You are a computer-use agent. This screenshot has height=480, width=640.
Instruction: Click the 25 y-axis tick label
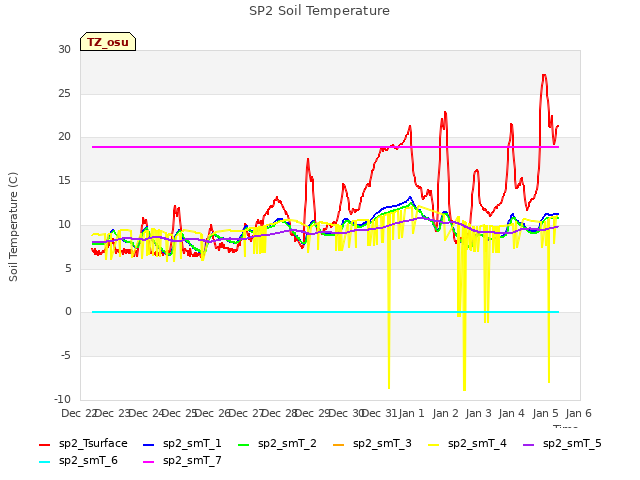tap(64, 93)
